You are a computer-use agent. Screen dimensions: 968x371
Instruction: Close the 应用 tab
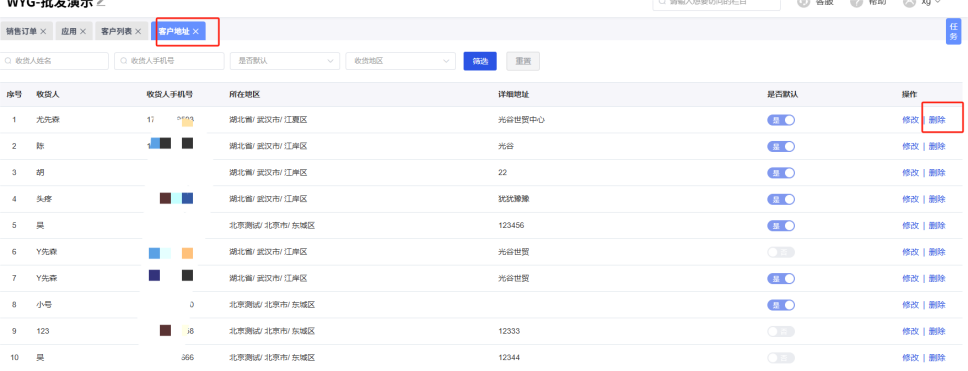pos(83,31)
